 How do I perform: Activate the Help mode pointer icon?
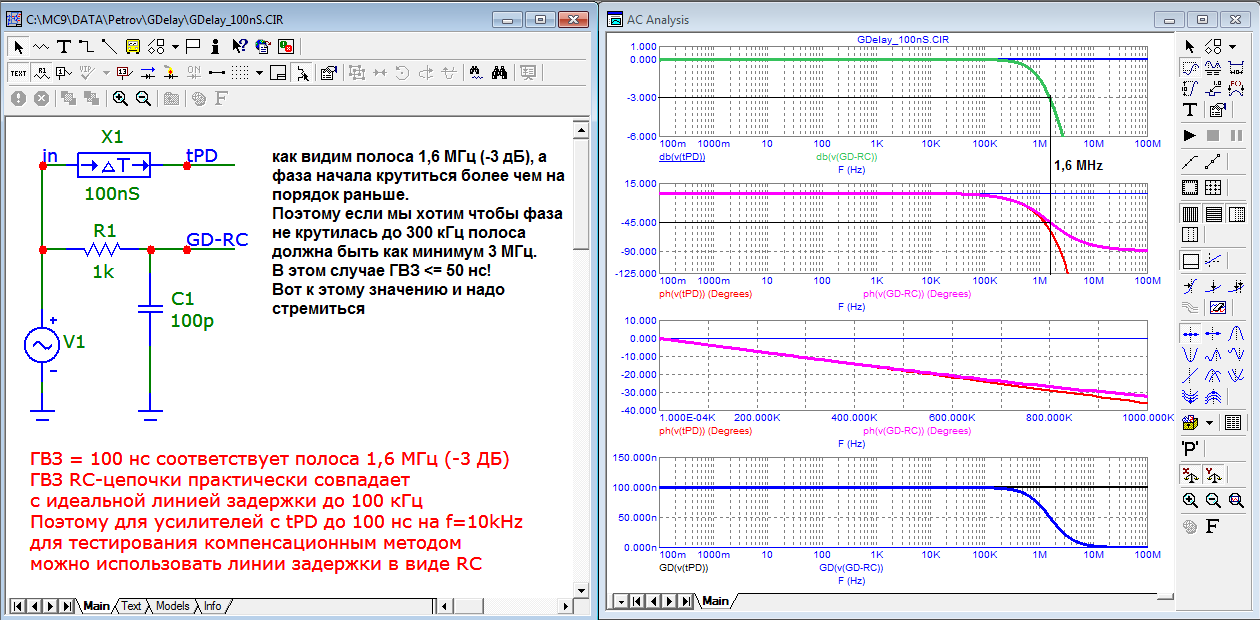pos(240,47)
